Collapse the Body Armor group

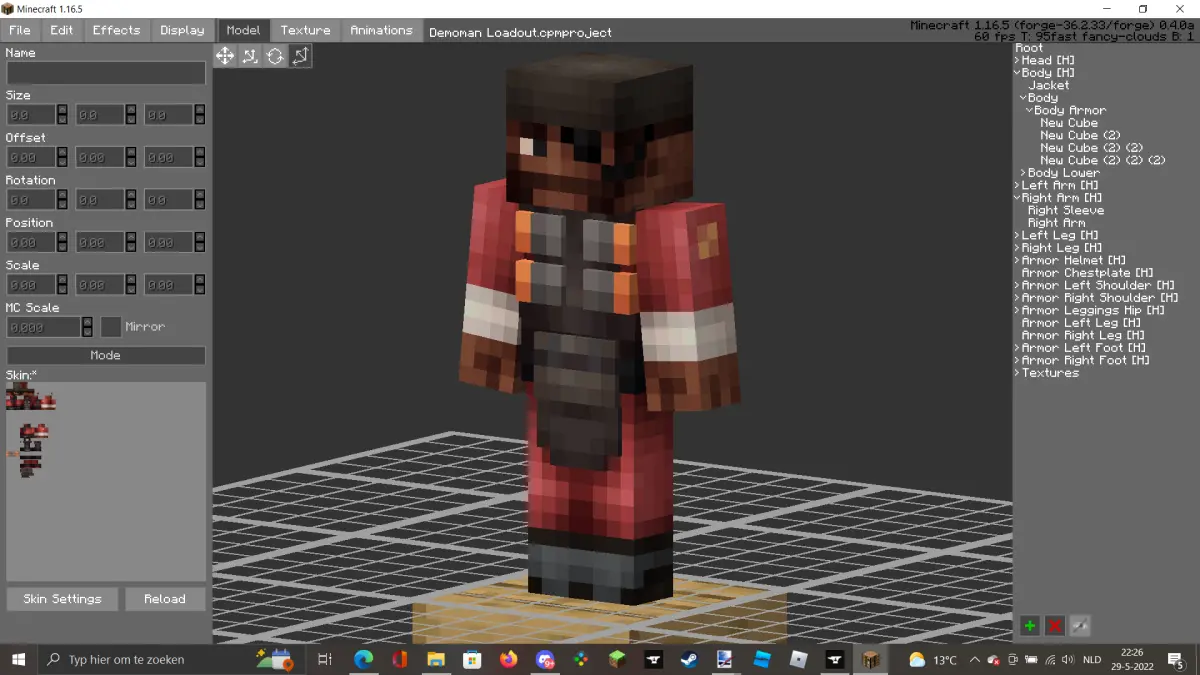[1029, 110]
